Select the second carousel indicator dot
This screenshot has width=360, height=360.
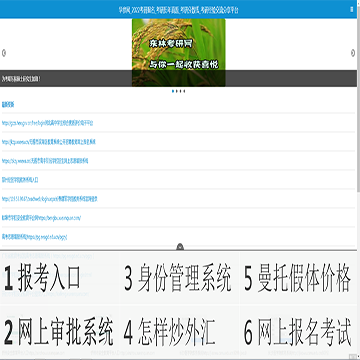coord(177,91)
